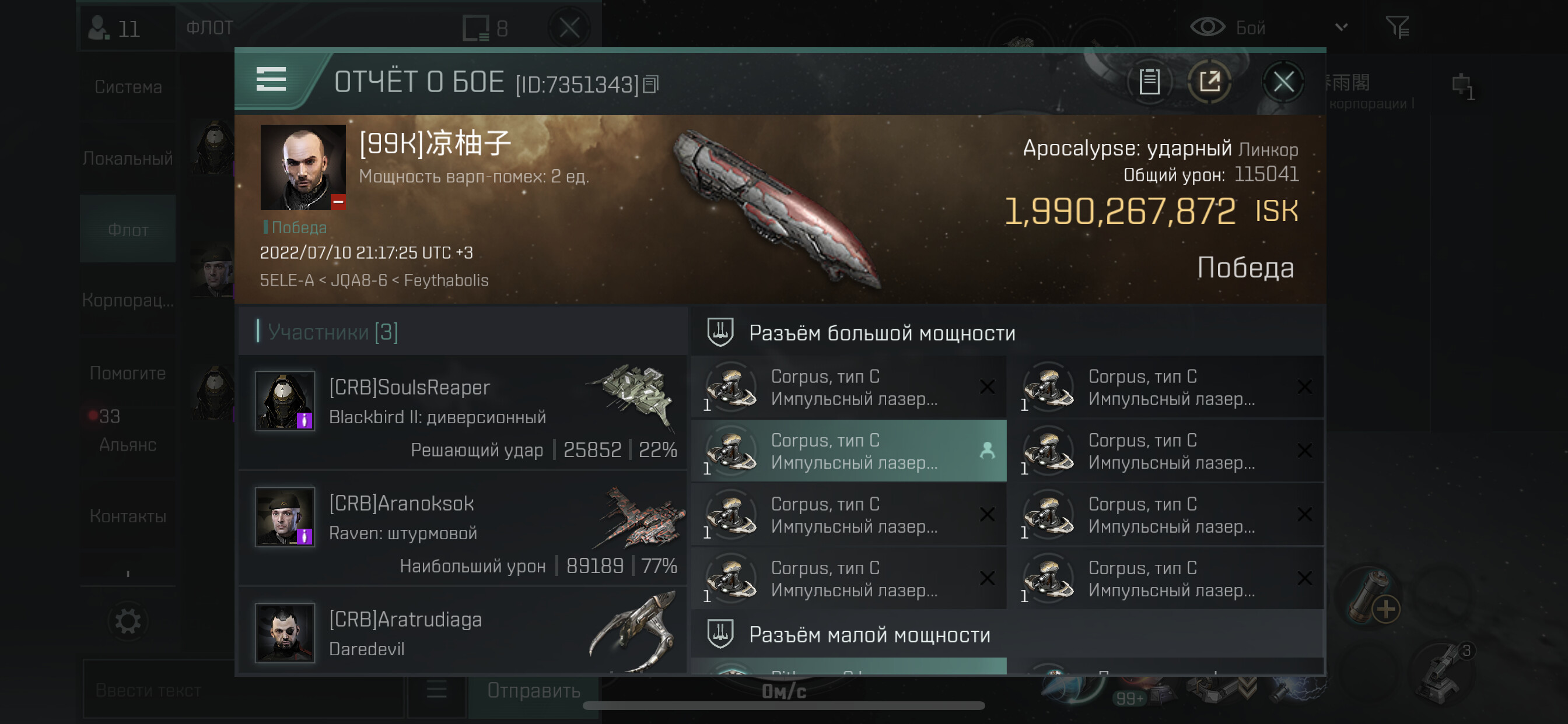Copy the battle report ID
The image size is (1568, 724).
[650, 85]
